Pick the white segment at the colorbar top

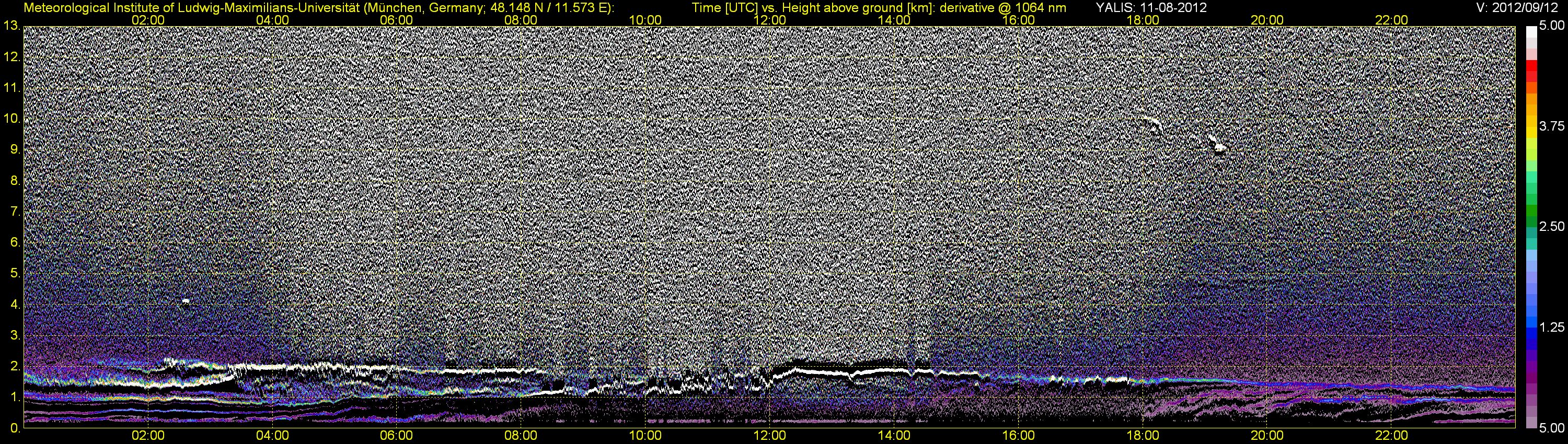1531,32
